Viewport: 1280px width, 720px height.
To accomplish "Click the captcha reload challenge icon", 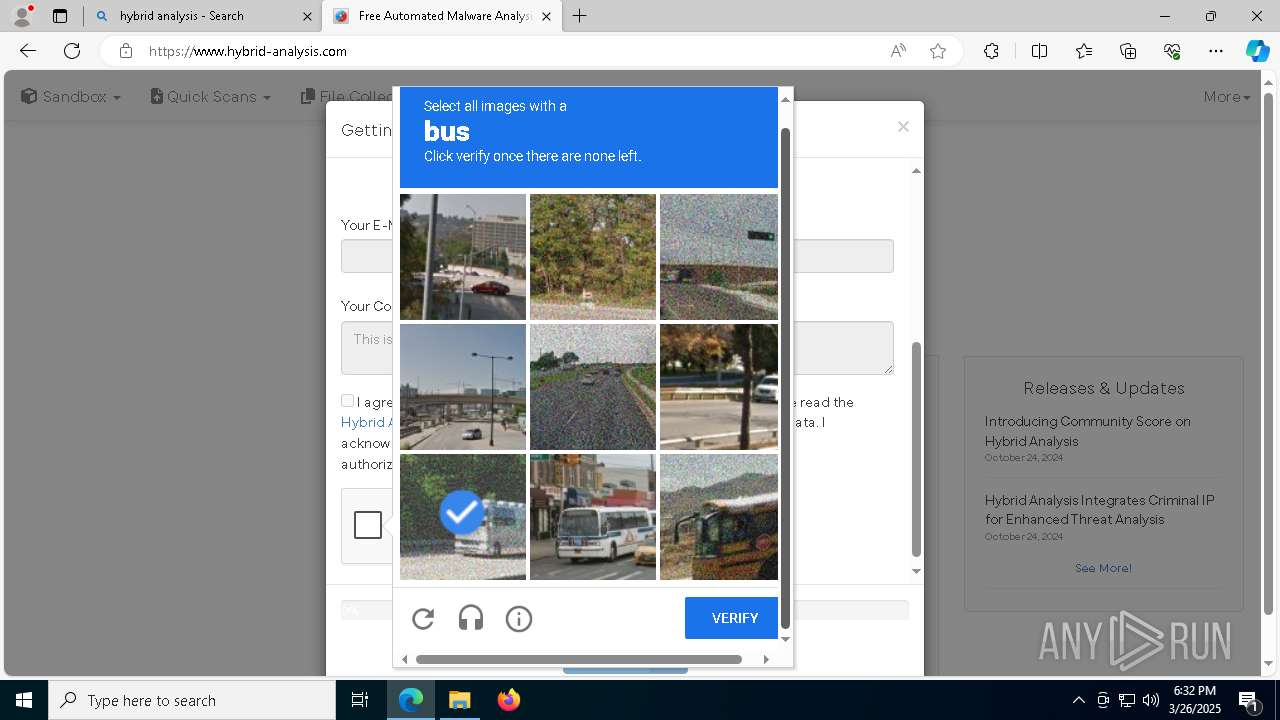I will 423,619.
